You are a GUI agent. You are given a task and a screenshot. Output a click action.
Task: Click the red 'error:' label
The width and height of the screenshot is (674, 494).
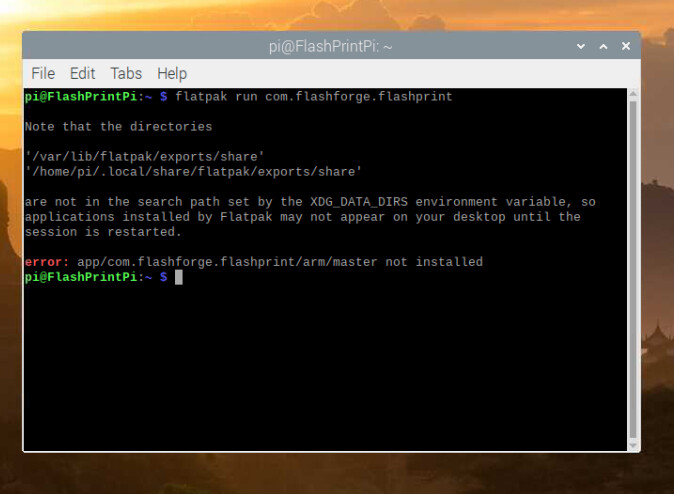click(47, 262)
